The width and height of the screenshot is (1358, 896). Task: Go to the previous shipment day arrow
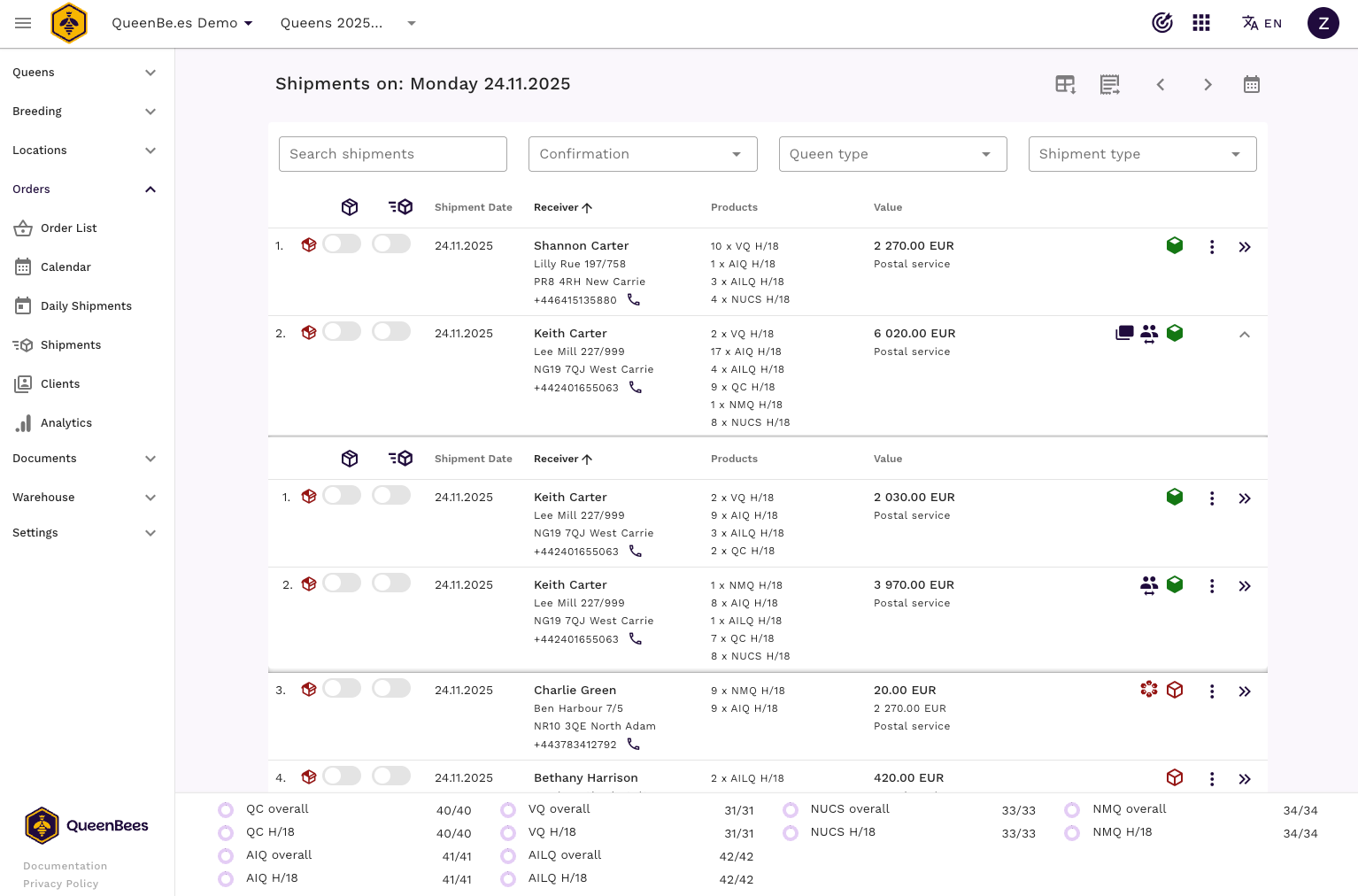coord(1160,84)
